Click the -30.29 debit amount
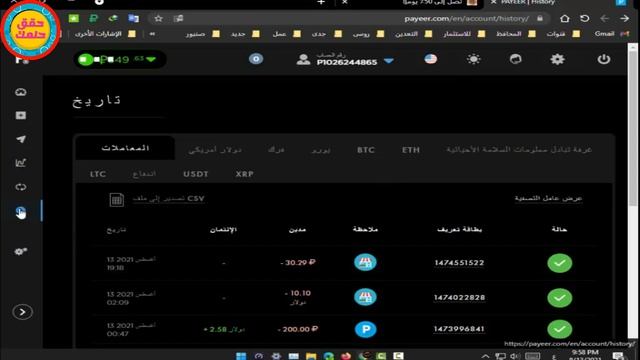 pyautogui.click(x=298, y=263)
